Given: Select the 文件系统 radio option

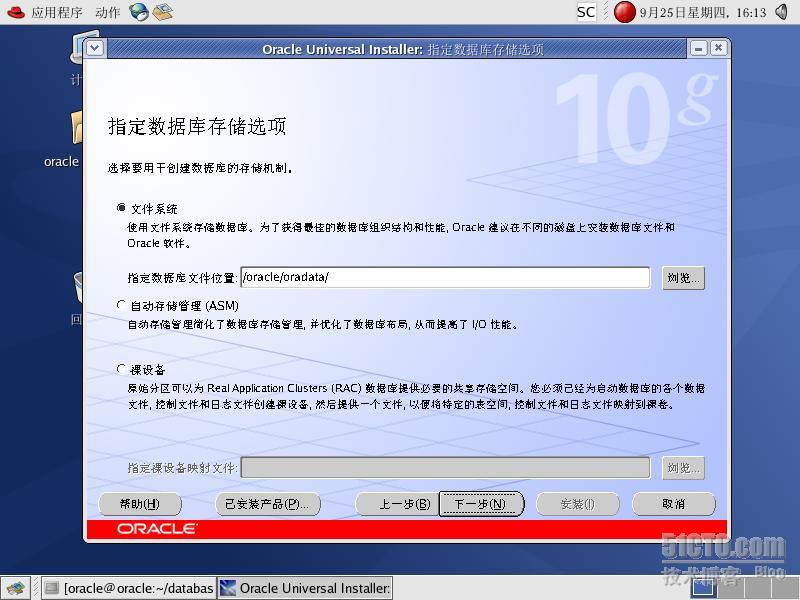Looking at the screenshot, I should 121,208.
